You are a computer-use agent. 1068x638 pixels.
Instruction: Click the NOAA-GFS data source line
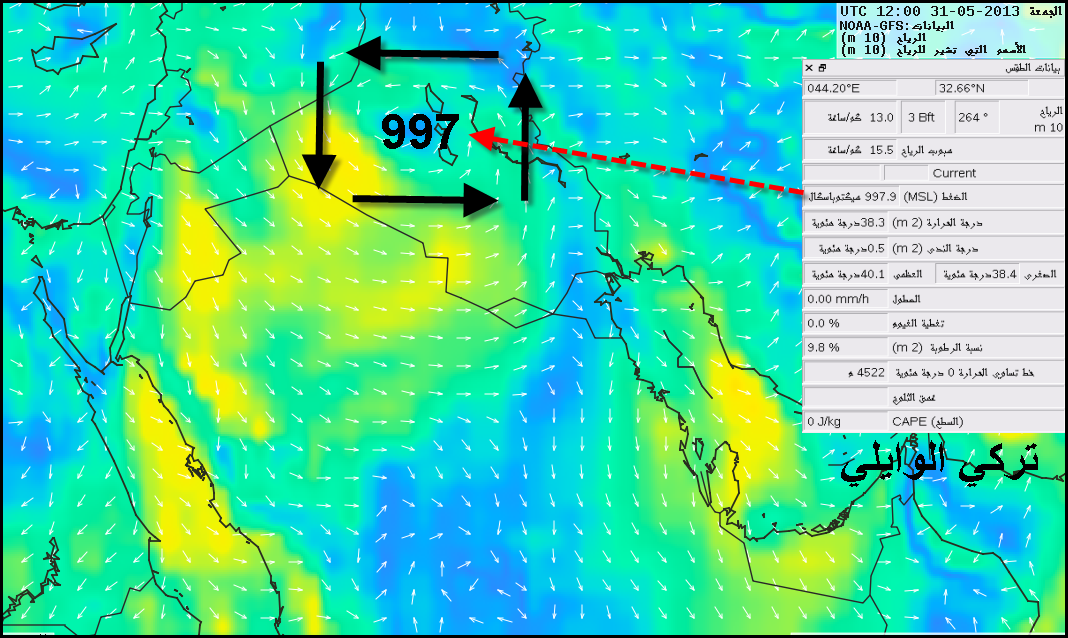click(x=897, y=26)
